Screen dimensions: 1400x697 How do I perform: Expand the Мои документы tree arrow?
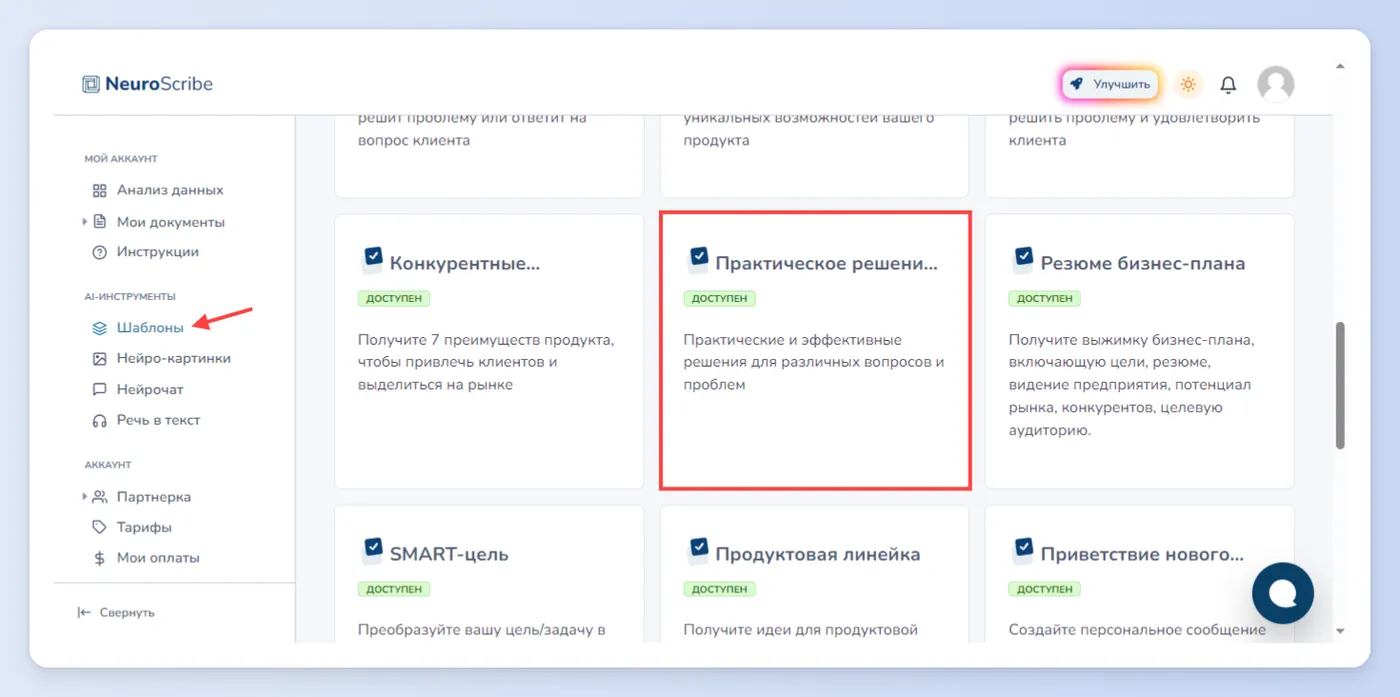coord(85,222)
